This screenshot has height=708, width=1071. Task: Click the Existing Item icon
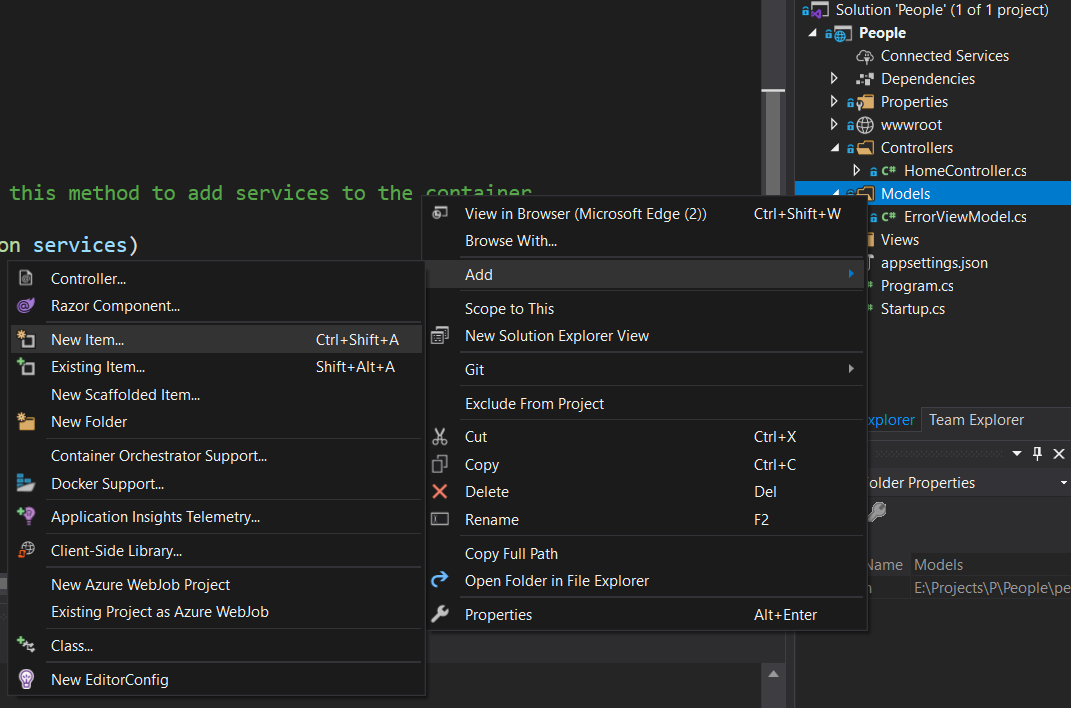coord(26,367)
